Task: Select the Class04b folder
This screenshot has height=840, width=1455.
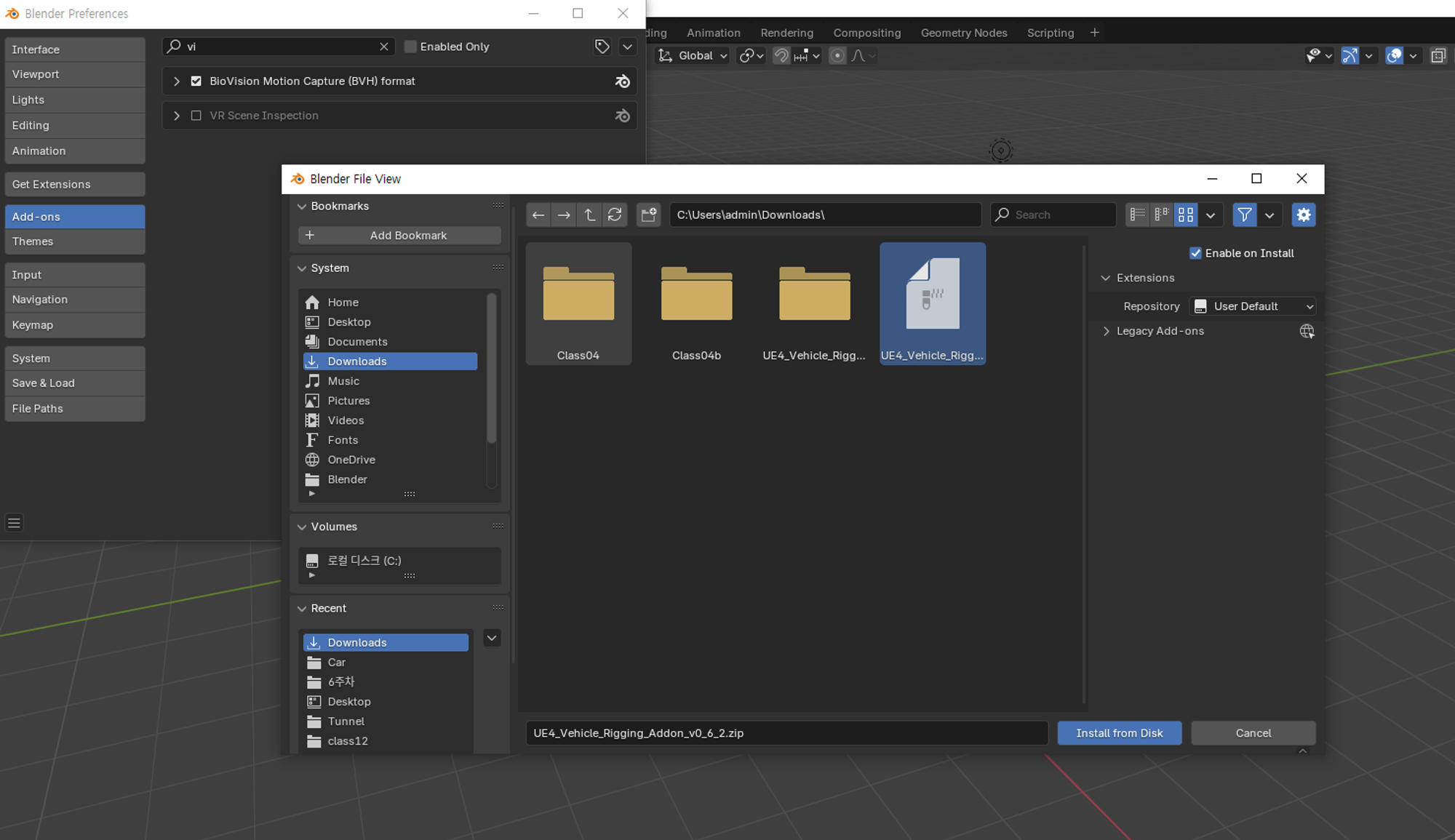Action: click(x=696, y=303)
